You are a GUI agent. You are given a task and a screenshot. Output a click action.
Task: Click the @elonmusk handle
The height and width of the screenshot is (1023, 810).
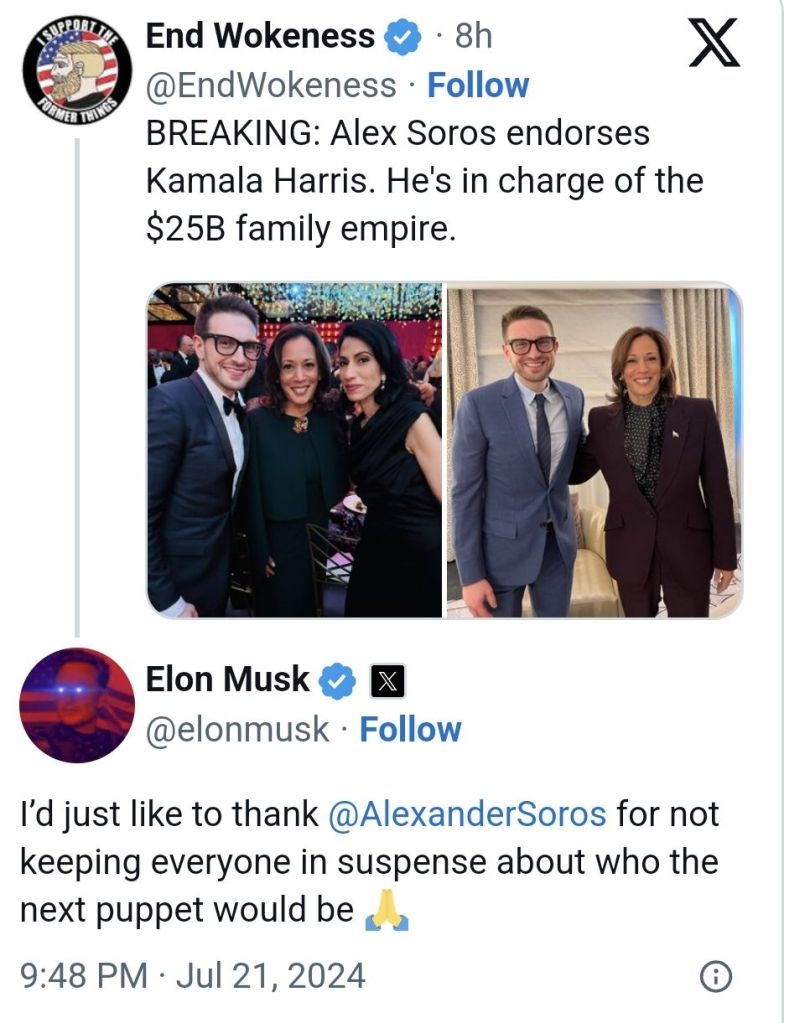click(x=237, y=729)
